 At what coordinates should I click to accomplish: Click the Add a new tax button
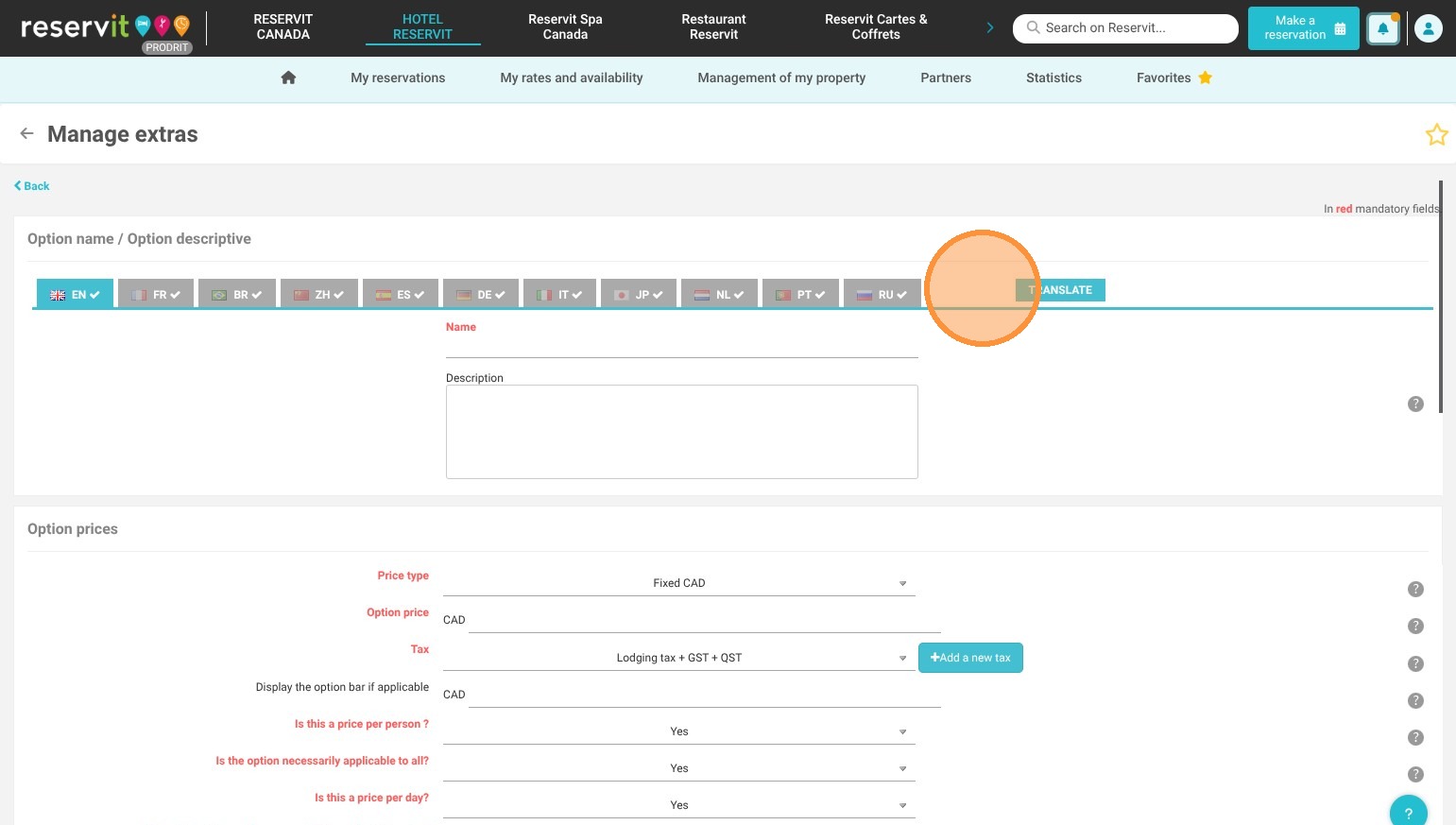(970, 658)
